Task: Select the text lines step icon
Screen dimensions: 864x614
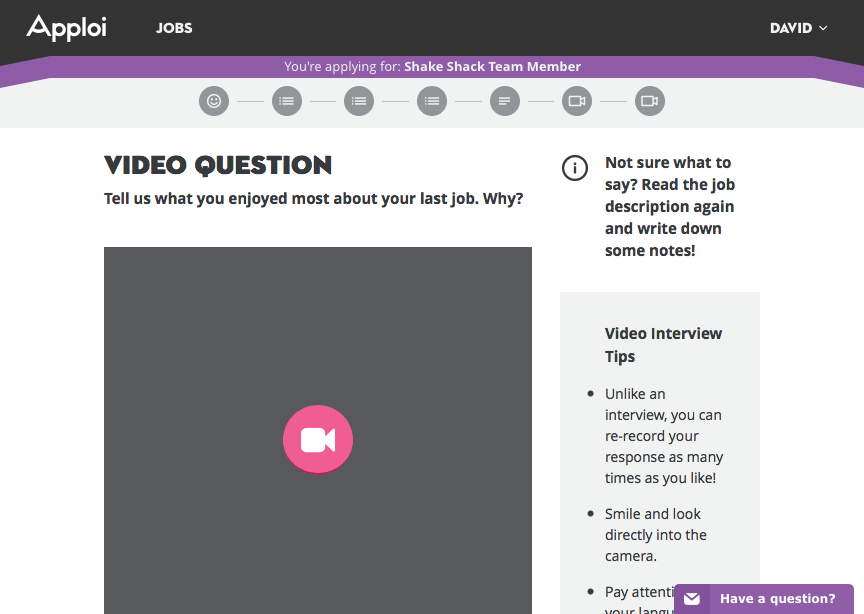Action: pyautogui.click(x=505, y=101)
